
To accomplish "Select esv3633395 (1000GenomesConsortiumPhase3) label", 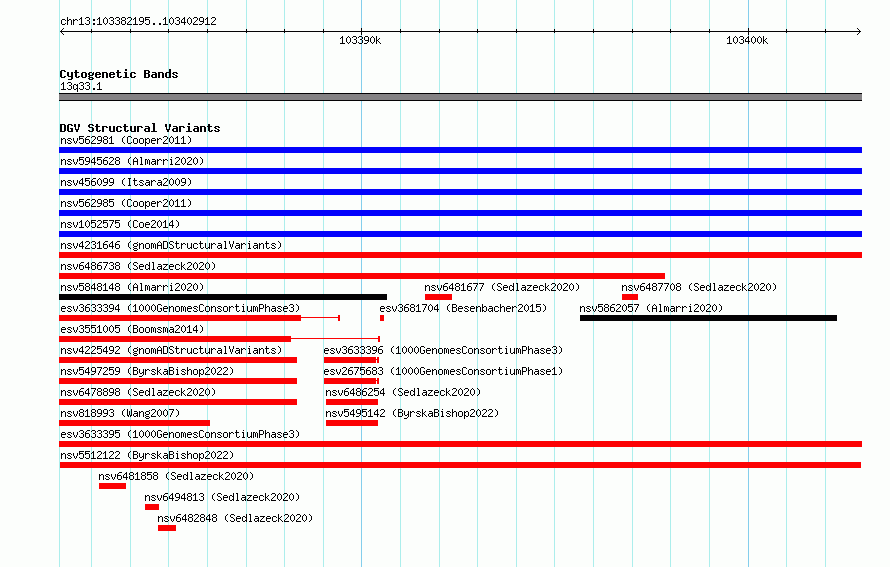I will tap(180, 434).
